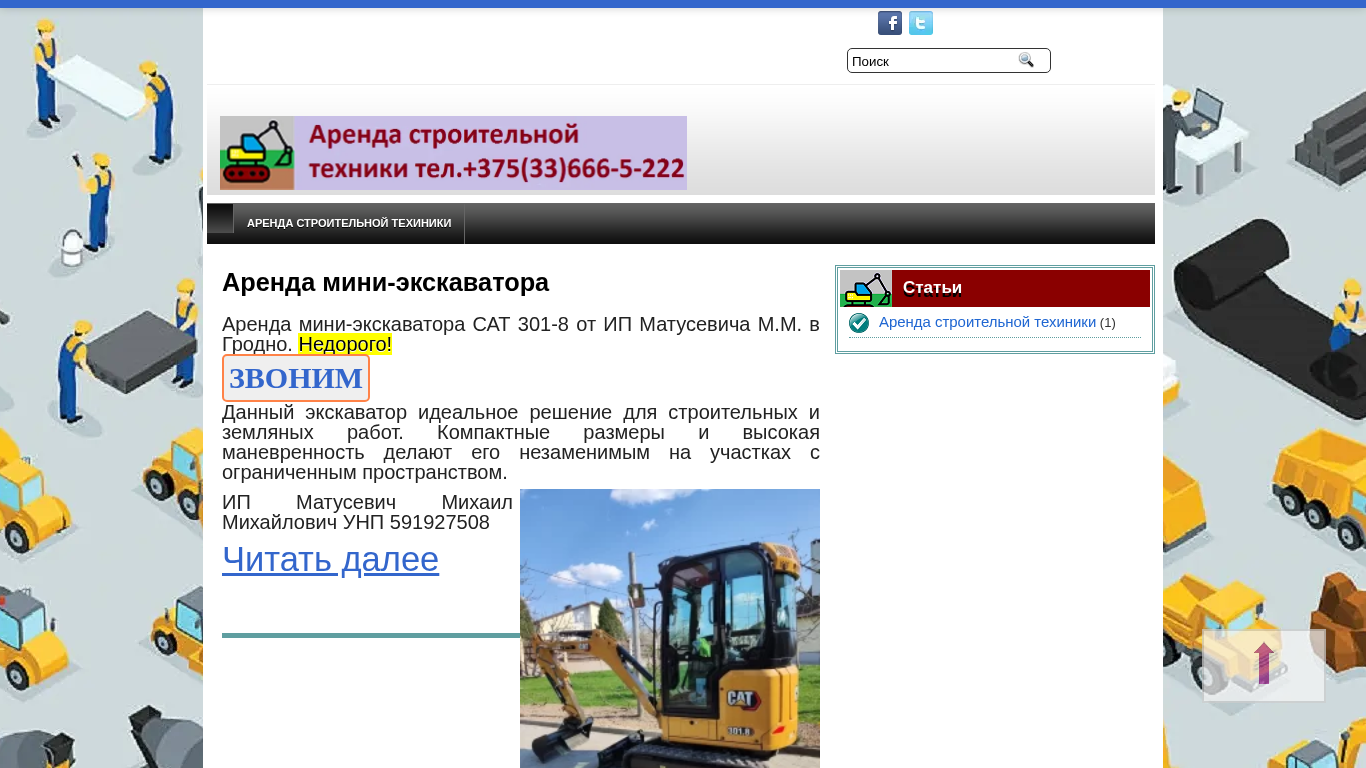Viewport: 1366px width, 768px height.
Task: Open the Facebook social icon
Action: pos(890,23)
